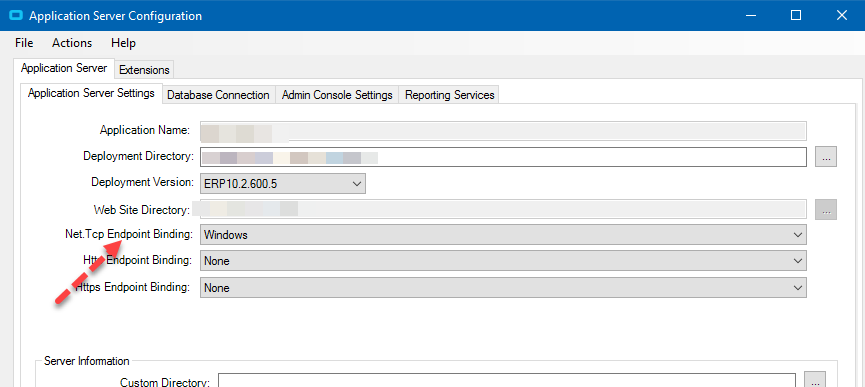Viewport: 865px width, 387px height.
Task: Click the Https Endpoint Binding label
Action: (x=132, y=287)
